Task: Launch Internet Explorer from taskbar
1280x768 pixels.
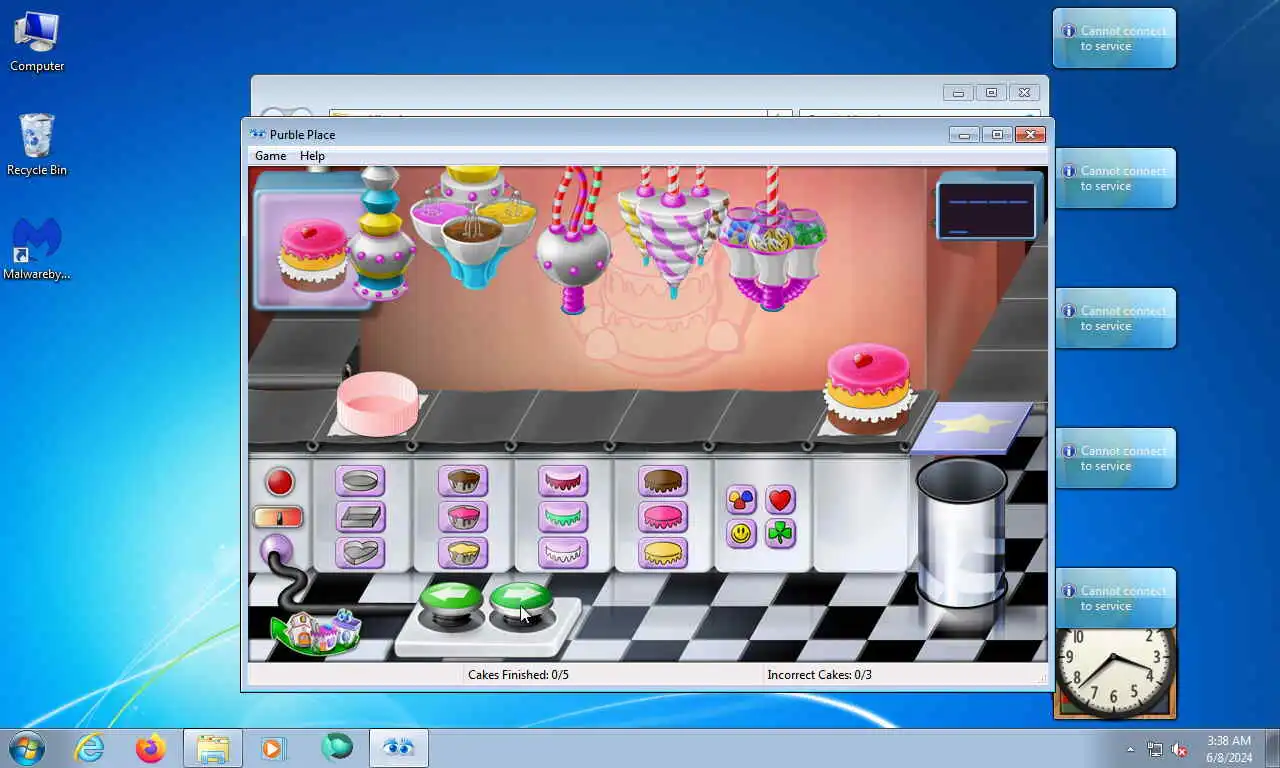Action: point(89,748)
